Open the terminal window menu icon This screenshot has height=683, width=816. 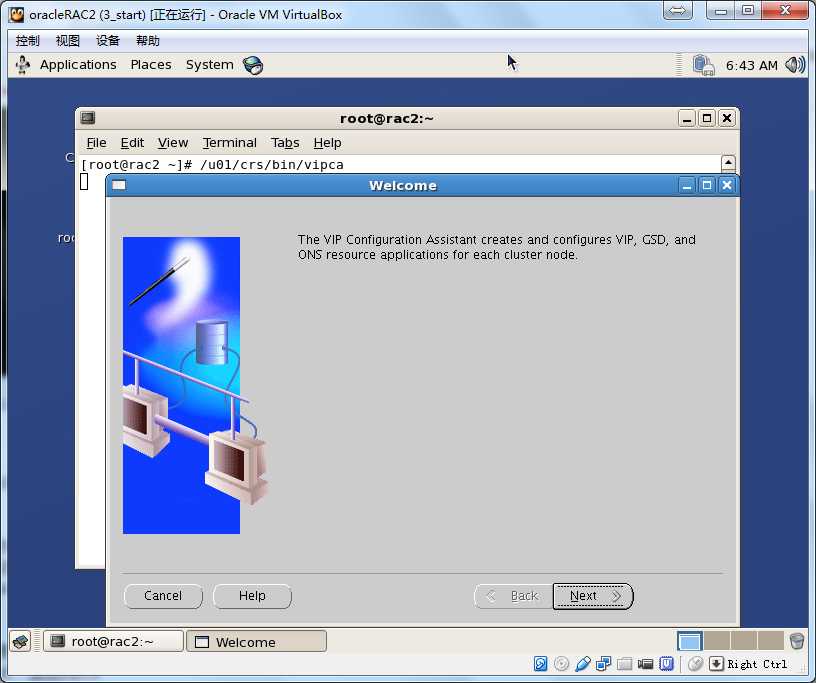[x=88, y=118]
